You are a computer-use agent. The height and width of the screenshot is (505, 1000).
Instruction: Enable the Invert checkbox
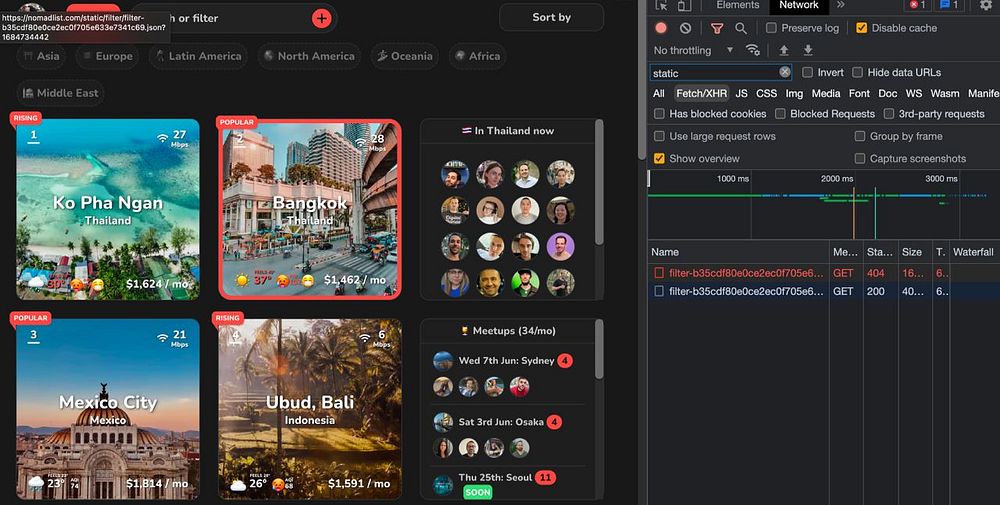pyautogui.click(x=807, y=73)
